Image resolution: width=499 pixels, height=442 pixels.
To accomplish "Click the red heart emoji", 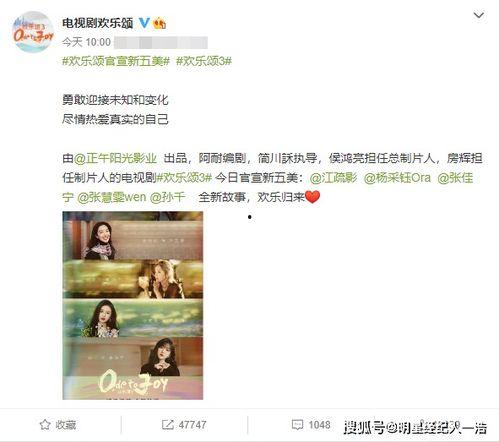I will [312, 197].
